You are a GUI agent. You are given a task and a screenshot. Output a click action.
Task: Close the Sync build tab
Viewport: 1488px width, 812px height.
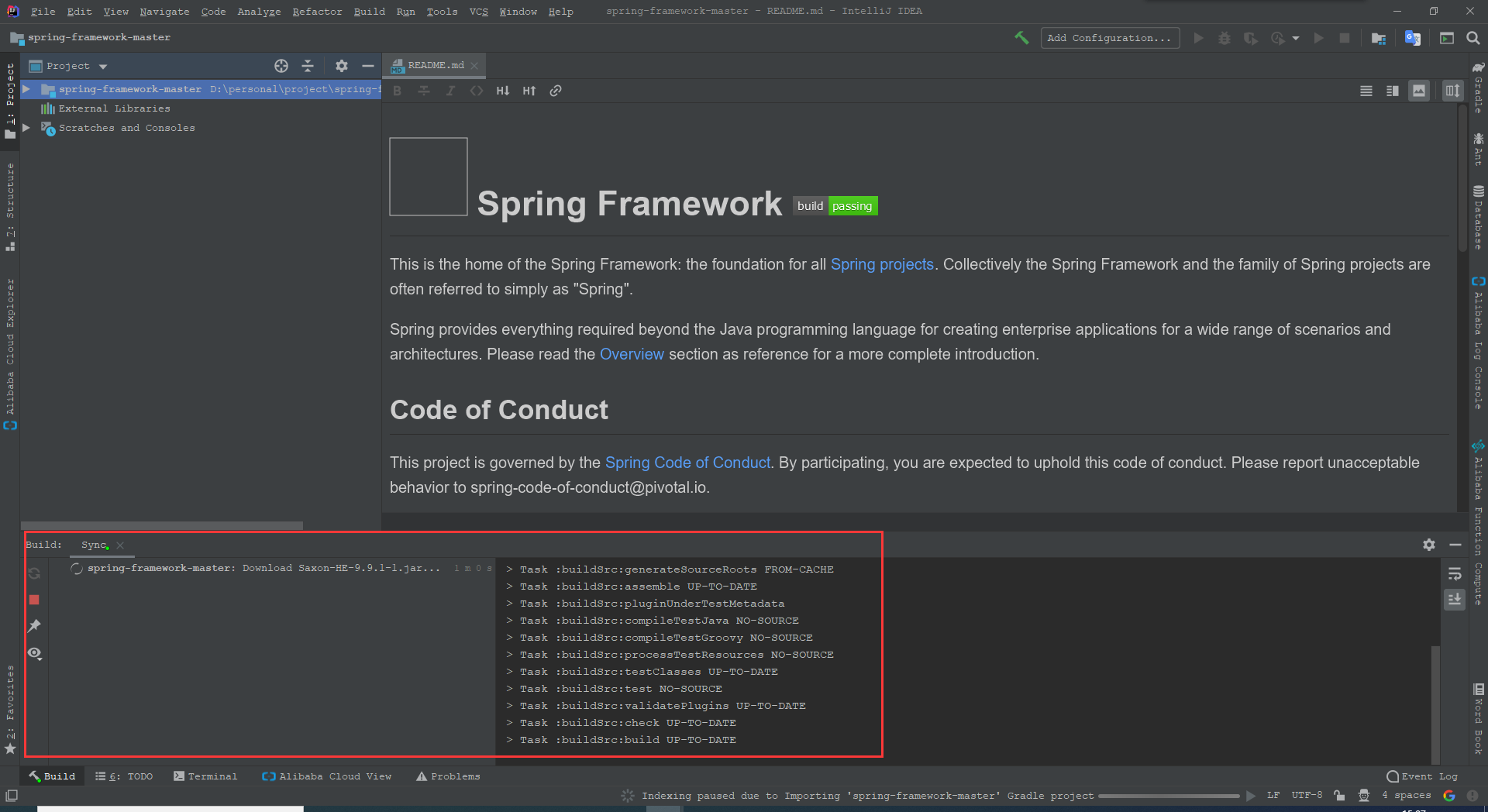click(x=120, y=545)
